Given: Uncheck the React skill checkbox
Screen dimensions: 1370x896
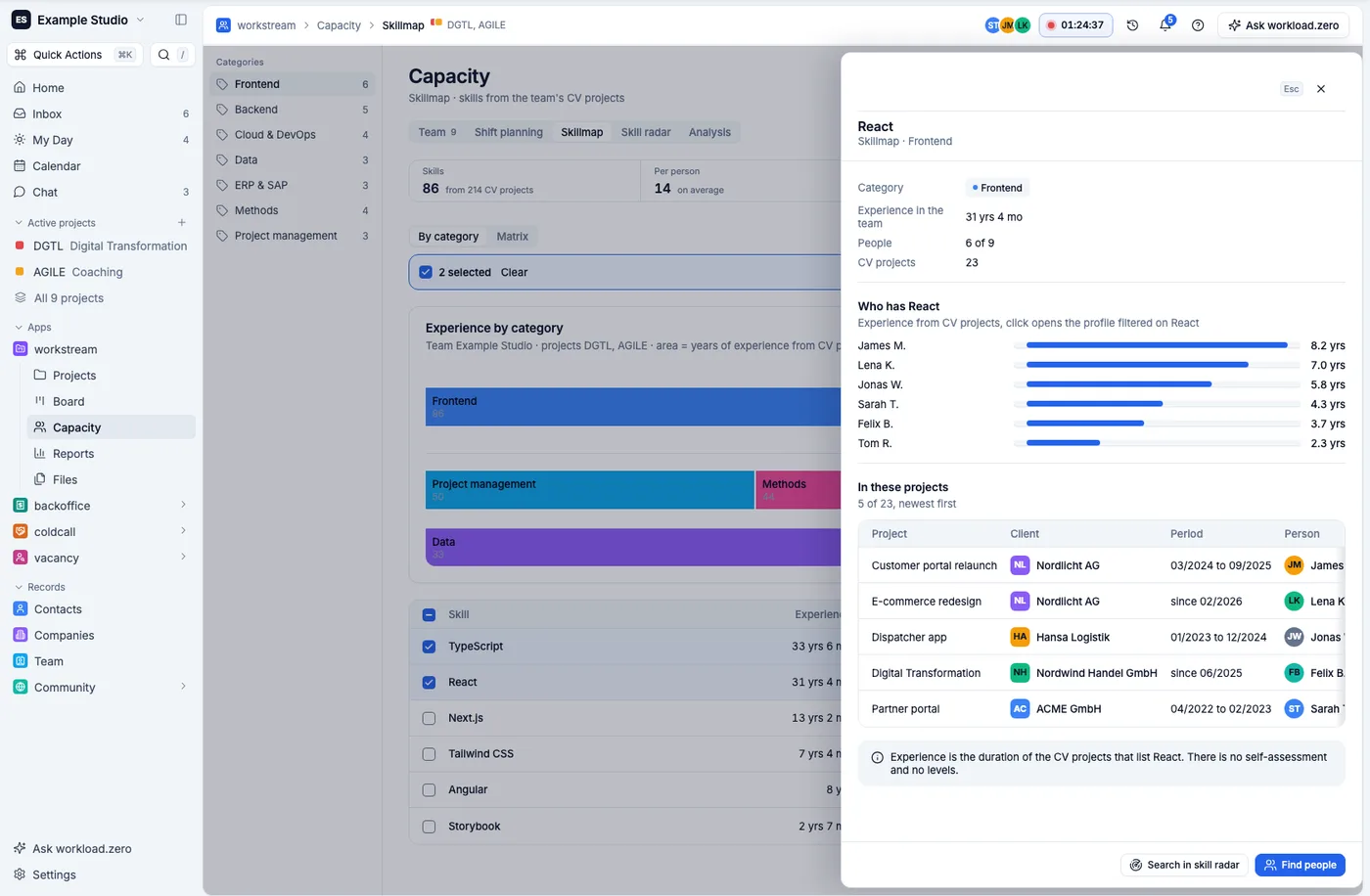Looking at the screenshot, I should tap(429, 683).
